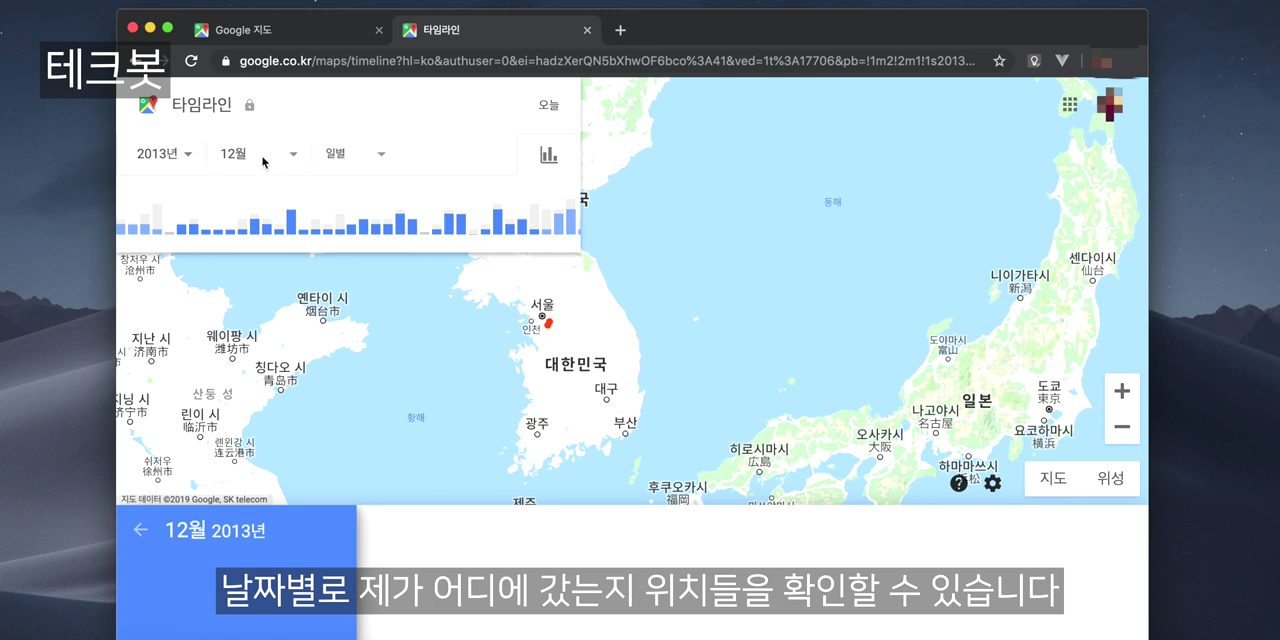Switch map to 지도 view
The image size is (1280, 640).
[x=1053, y=478]
